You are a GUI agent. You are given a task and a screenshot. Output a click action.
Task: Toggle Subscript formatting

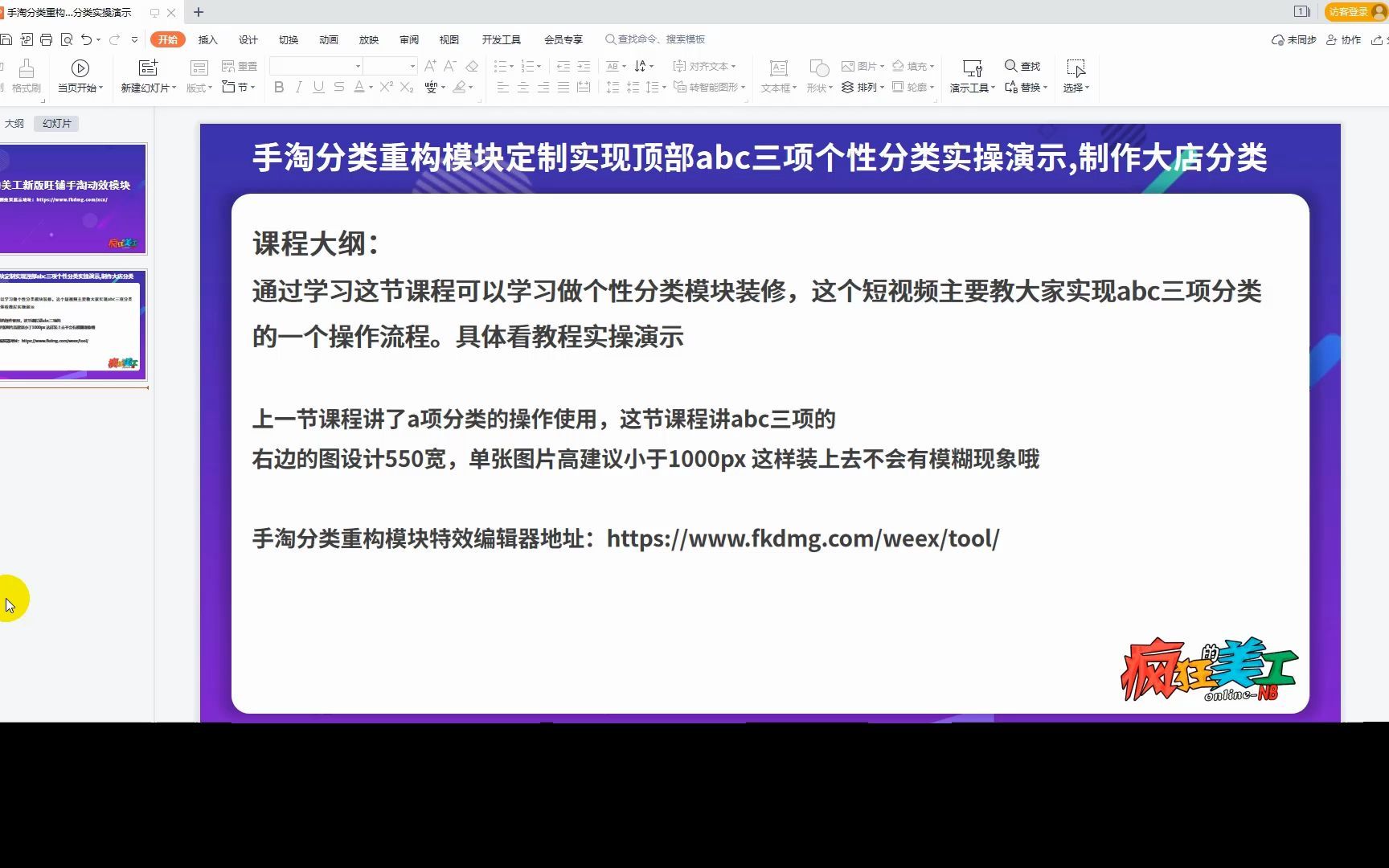[407, 87]
